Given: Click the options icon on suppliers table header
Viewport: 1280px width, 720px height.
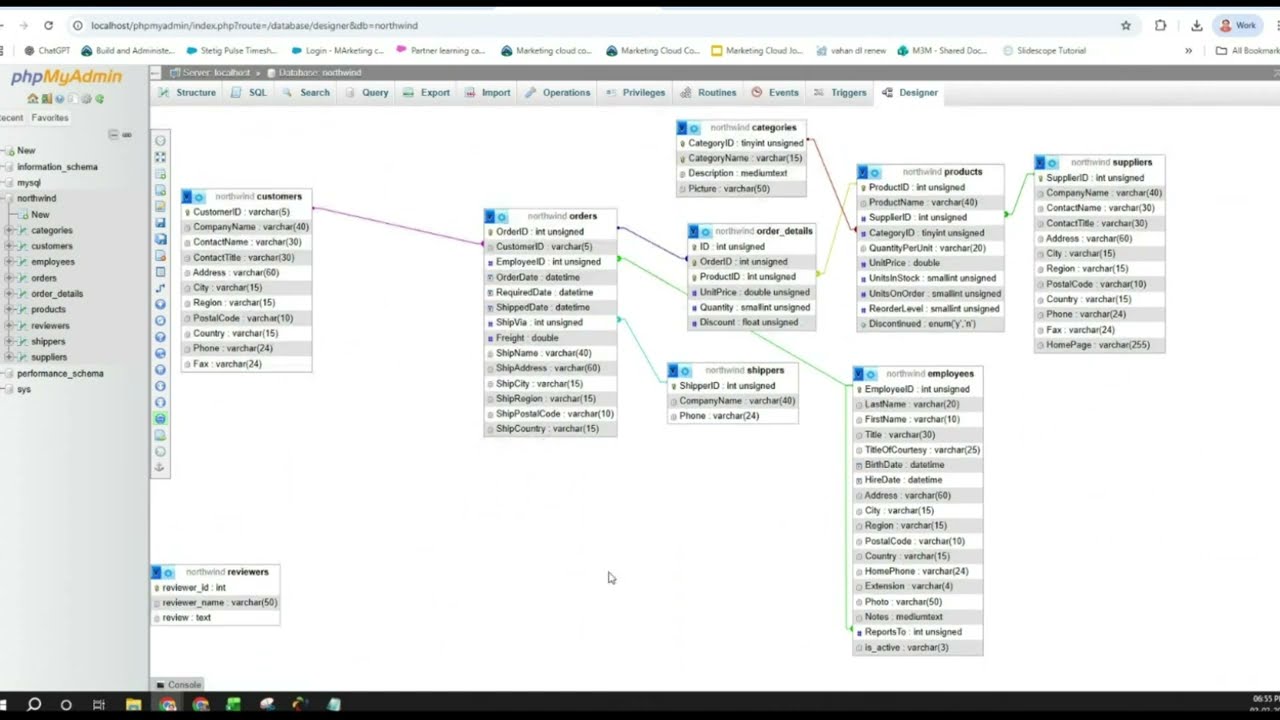Looking at the screenshot, I should [x=1053, y=162].
